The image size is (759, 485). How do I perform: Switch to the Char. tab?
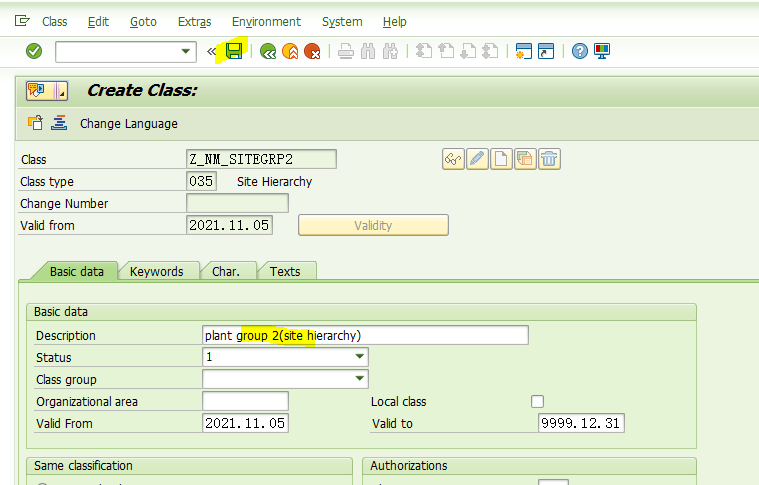point(226,271)
